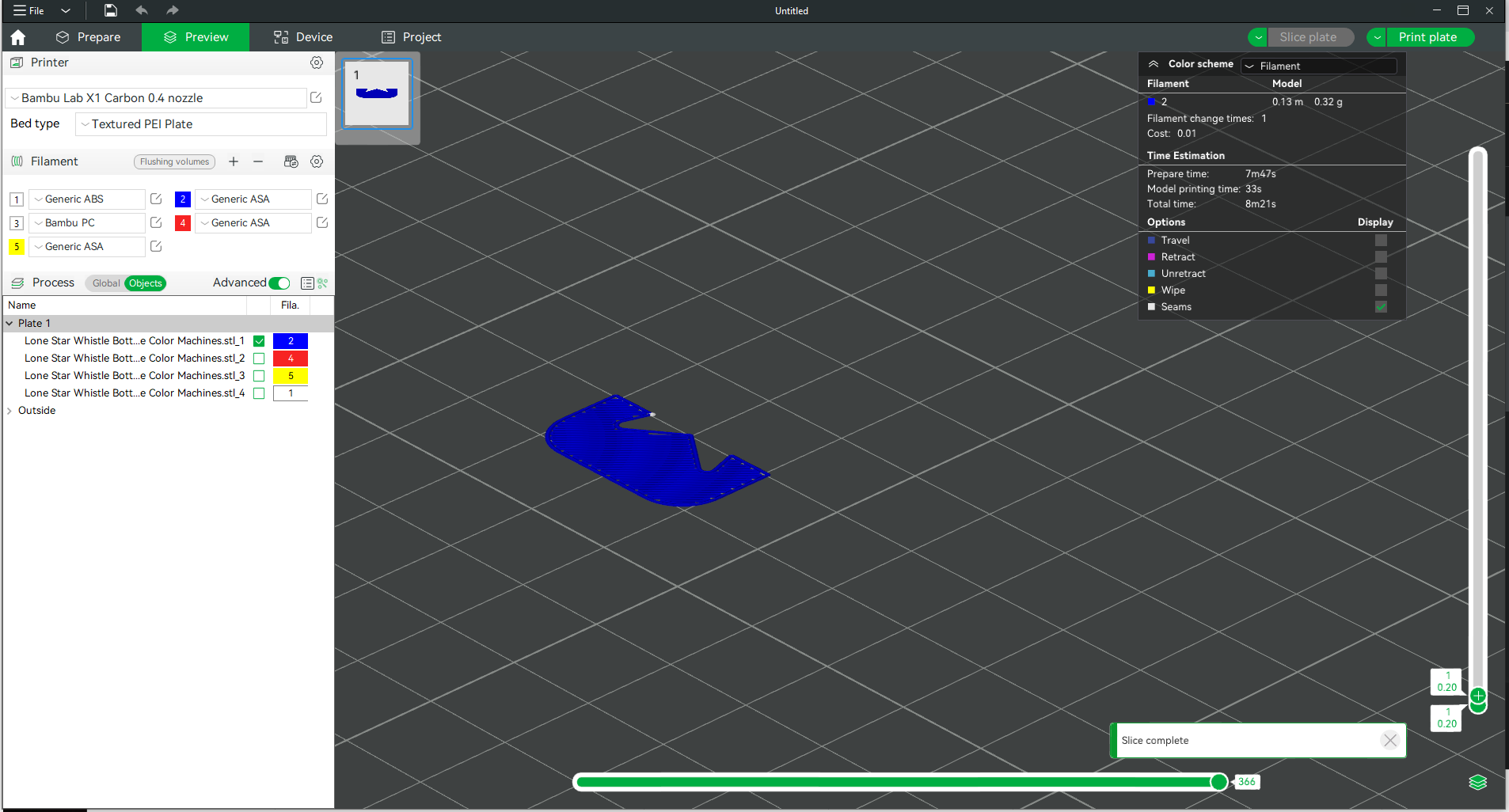Image resolution: width=1509 pixels, height=812 pixels.
Task: Click the Print plate button
Action: click(x=1430, y=37)
